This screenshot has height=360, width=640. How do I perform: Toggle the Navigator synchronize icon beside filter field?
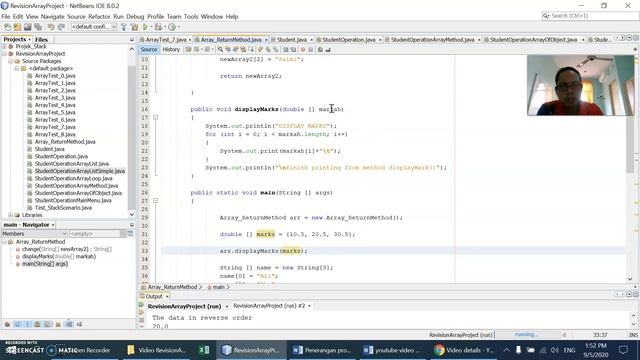coord(130,234)
